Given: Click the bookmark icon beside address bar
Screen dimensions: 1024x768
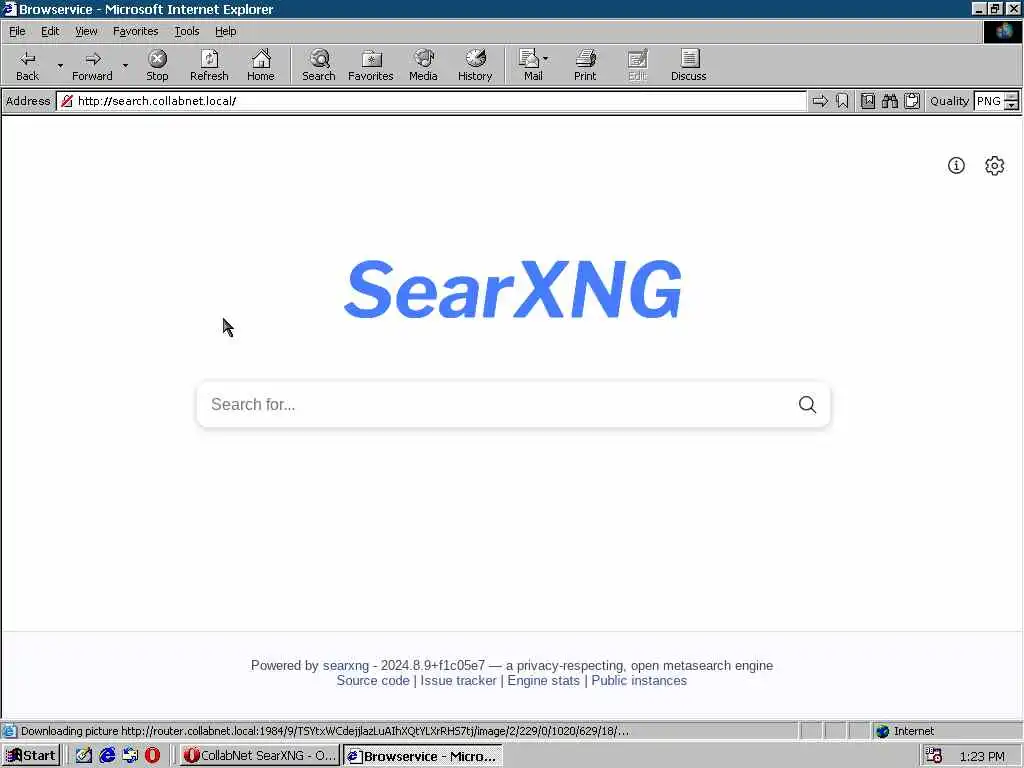Looking at the screenshot, I should pyautogui.click(x=842, y=101).
